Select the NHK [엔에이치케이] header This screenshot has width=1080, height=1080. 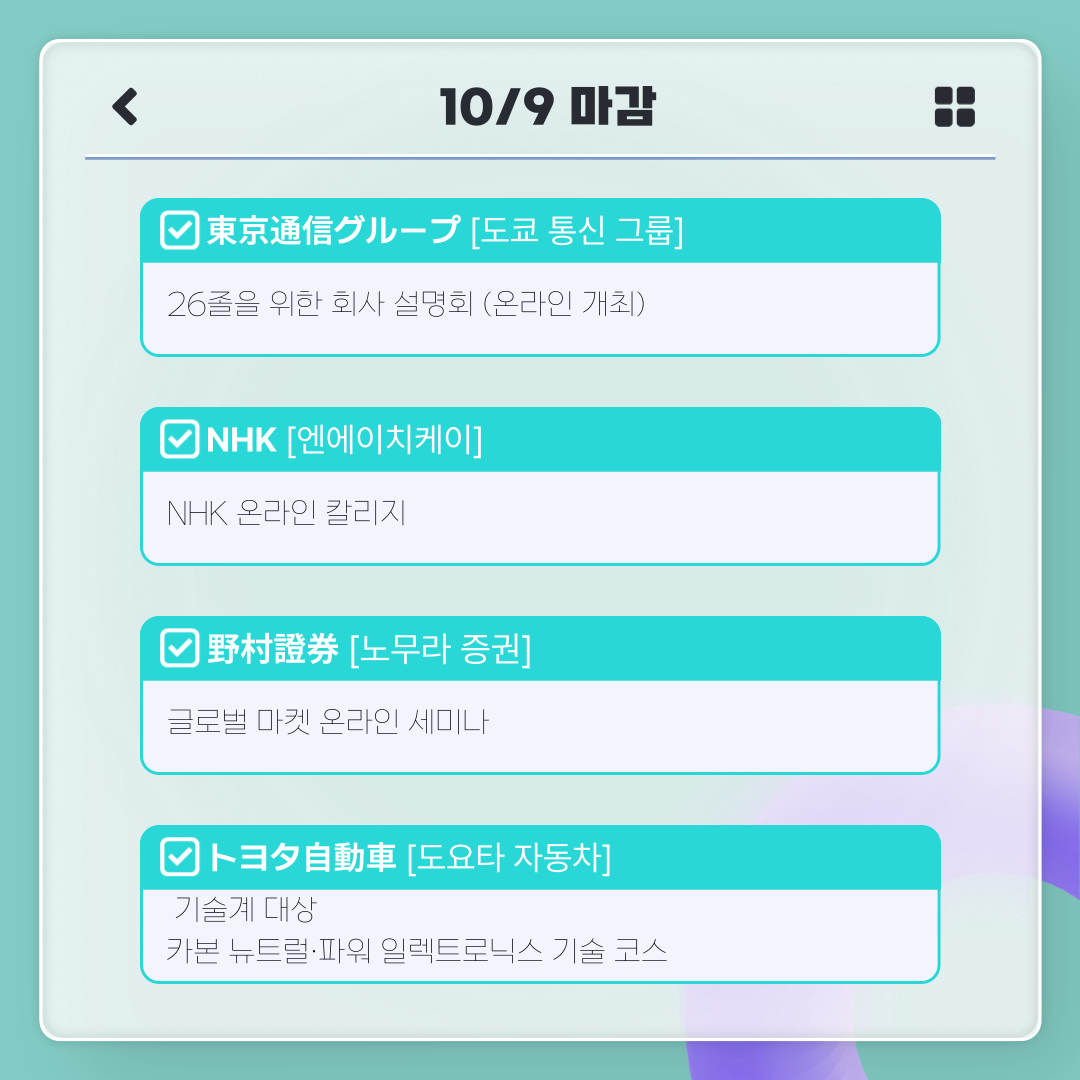click(541, 439)
